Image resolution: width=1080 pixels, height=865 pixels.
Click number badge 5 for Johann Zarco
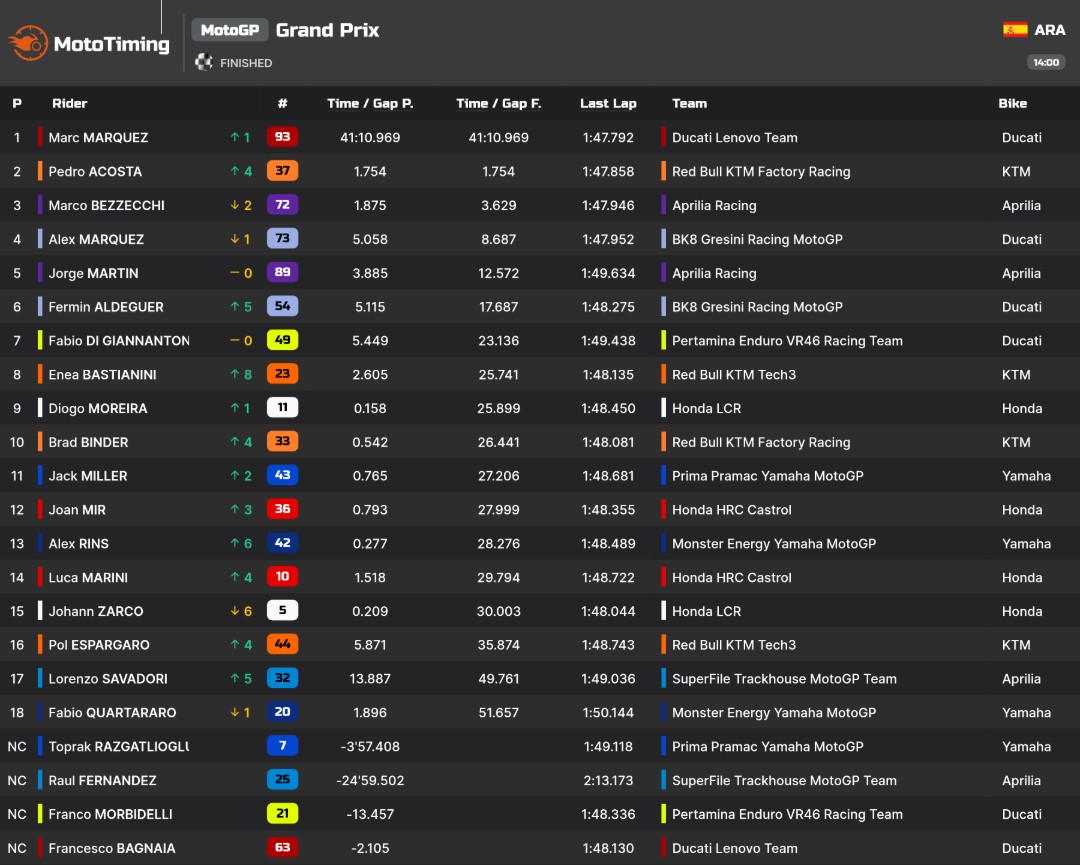pyautogui.click(x=282, y=610)
